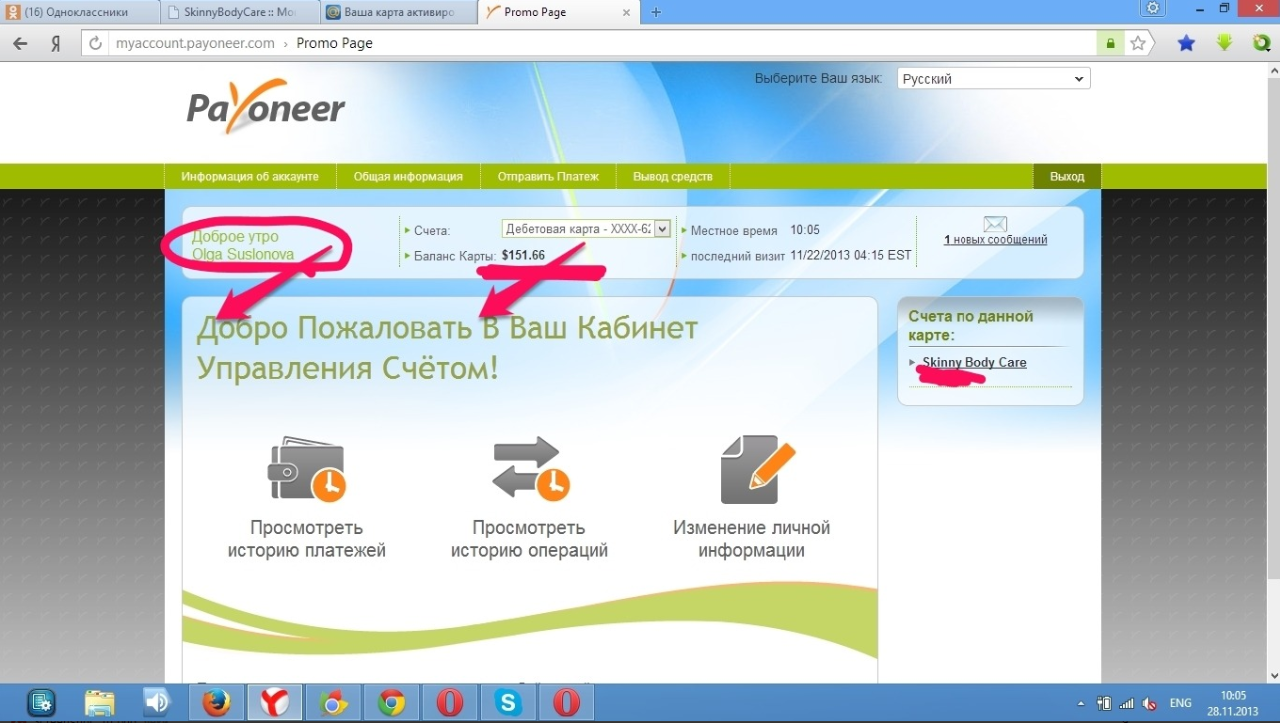Viewport: 1280px width, 723px height.
Task: Open browser settings gear in the title bar
Action: pos(1153,8)
